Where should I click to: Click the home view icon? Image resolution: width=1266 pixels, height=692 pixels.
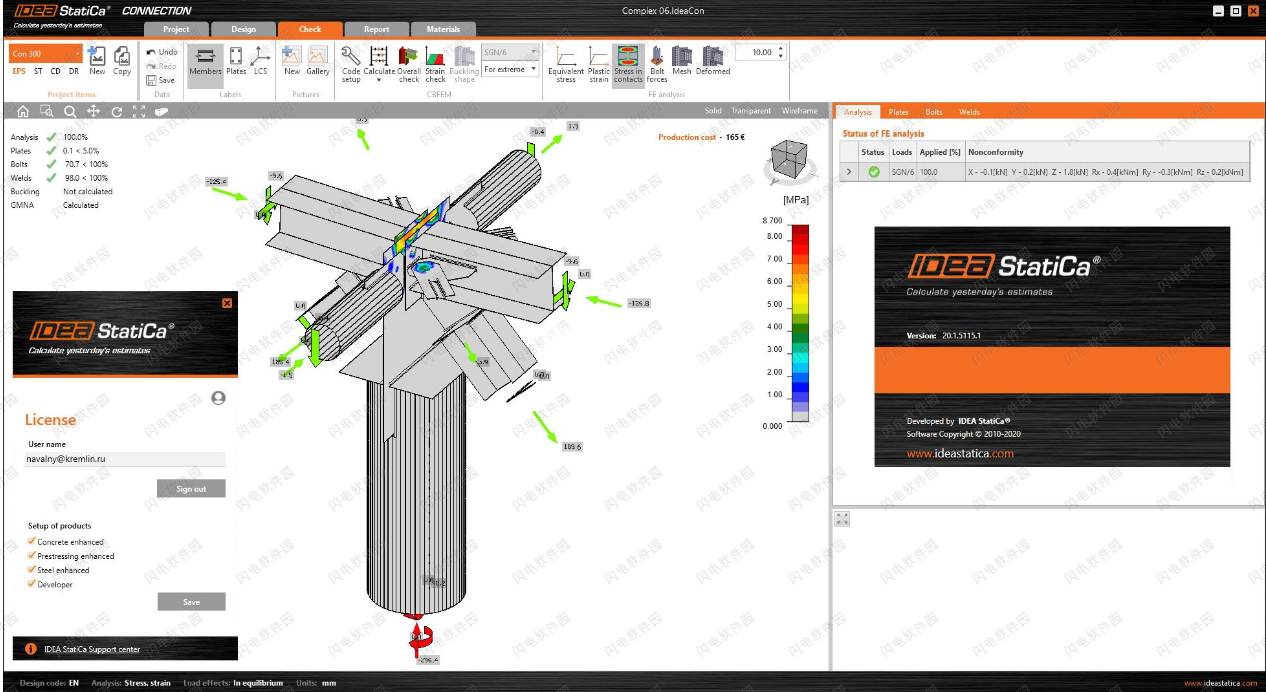22,112
